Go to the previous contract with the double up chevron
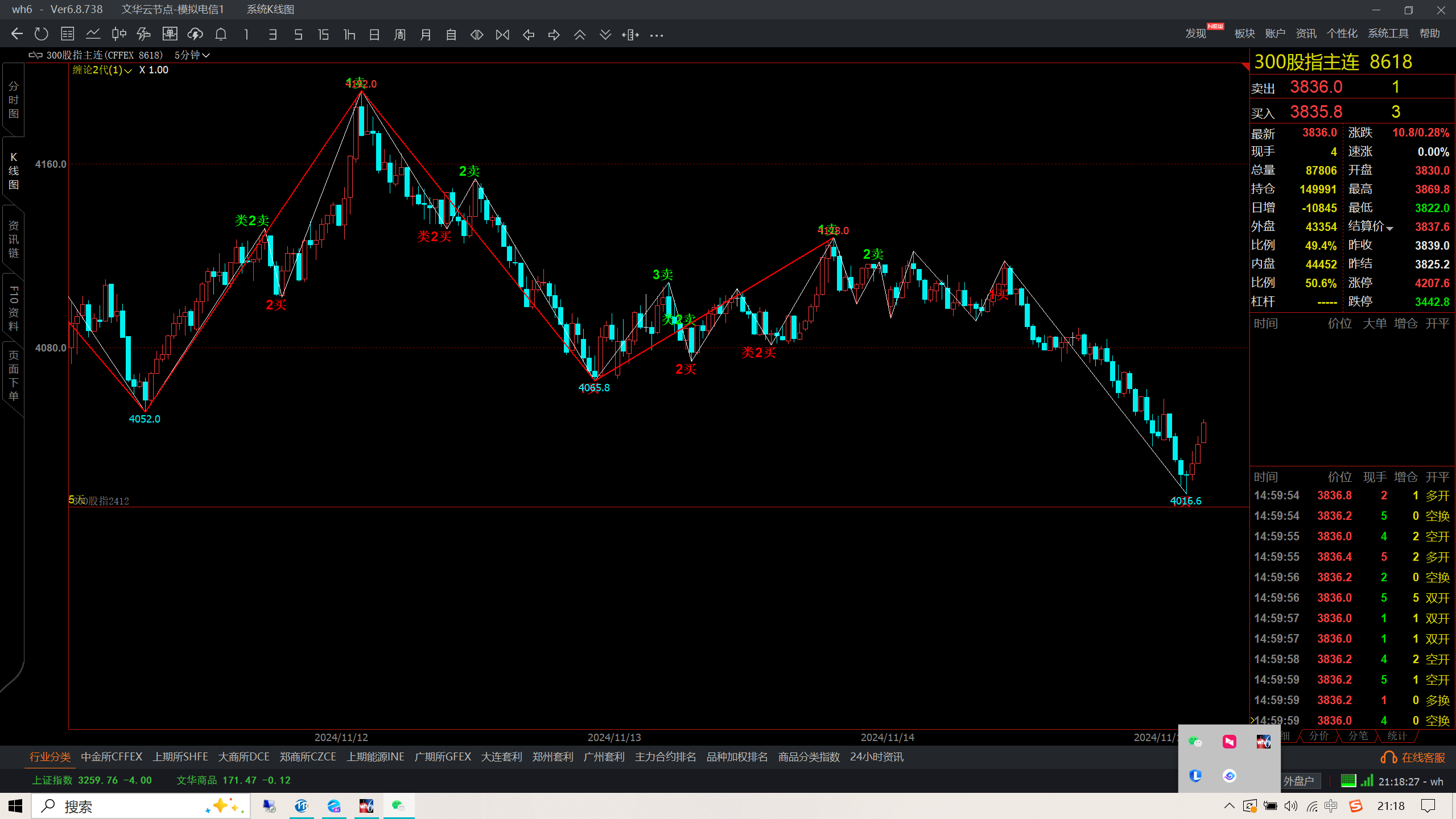Viewport: 1456px width, 819px height. coord(580,35)
